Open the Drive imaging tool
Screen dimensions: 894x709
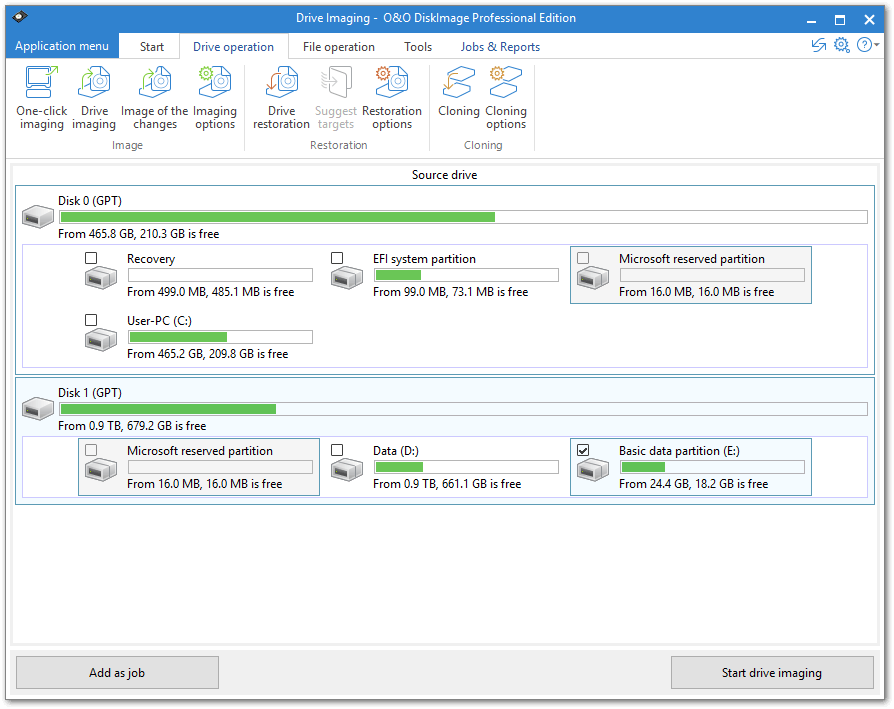pyautogui.click(x=94, y=97)
